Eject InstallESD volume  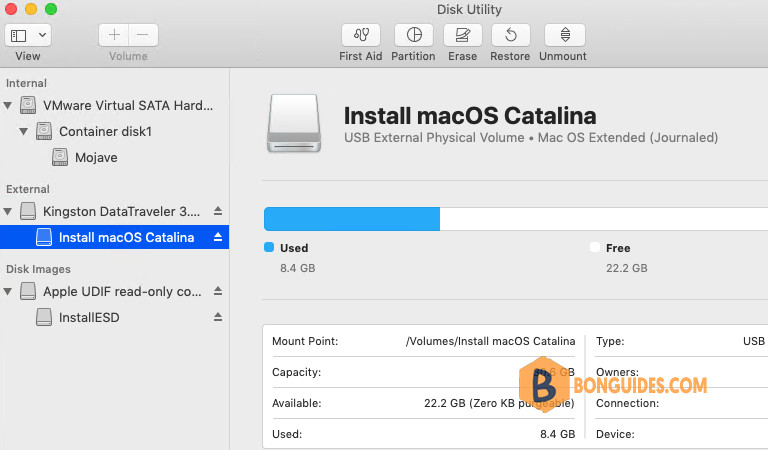click(218, 317)
